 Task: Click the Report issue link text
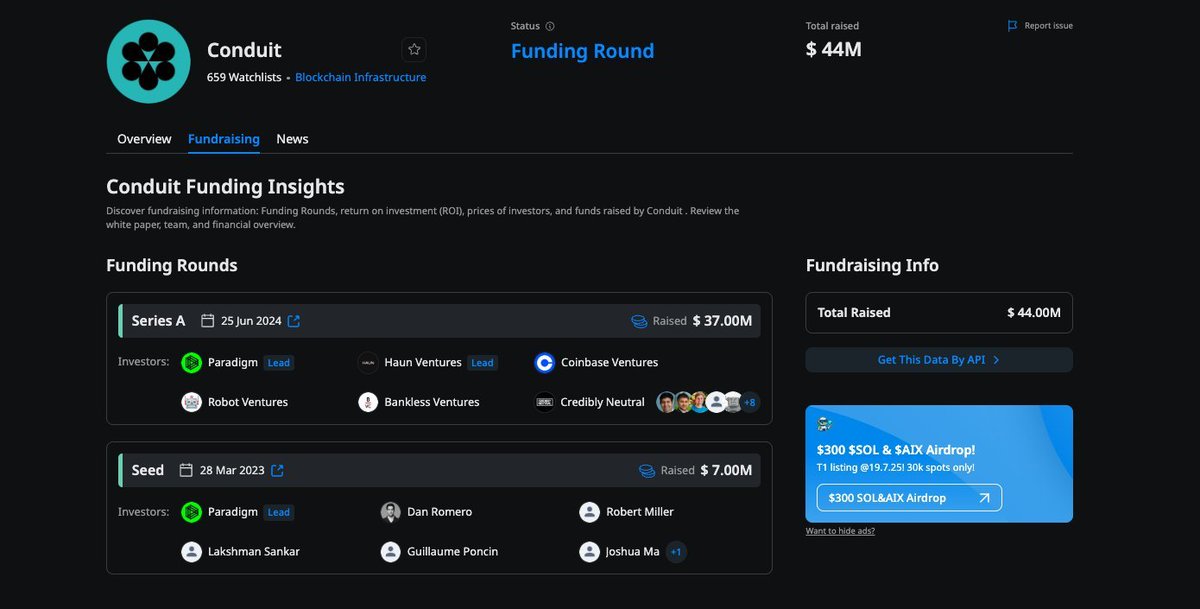click(1048, 26)
